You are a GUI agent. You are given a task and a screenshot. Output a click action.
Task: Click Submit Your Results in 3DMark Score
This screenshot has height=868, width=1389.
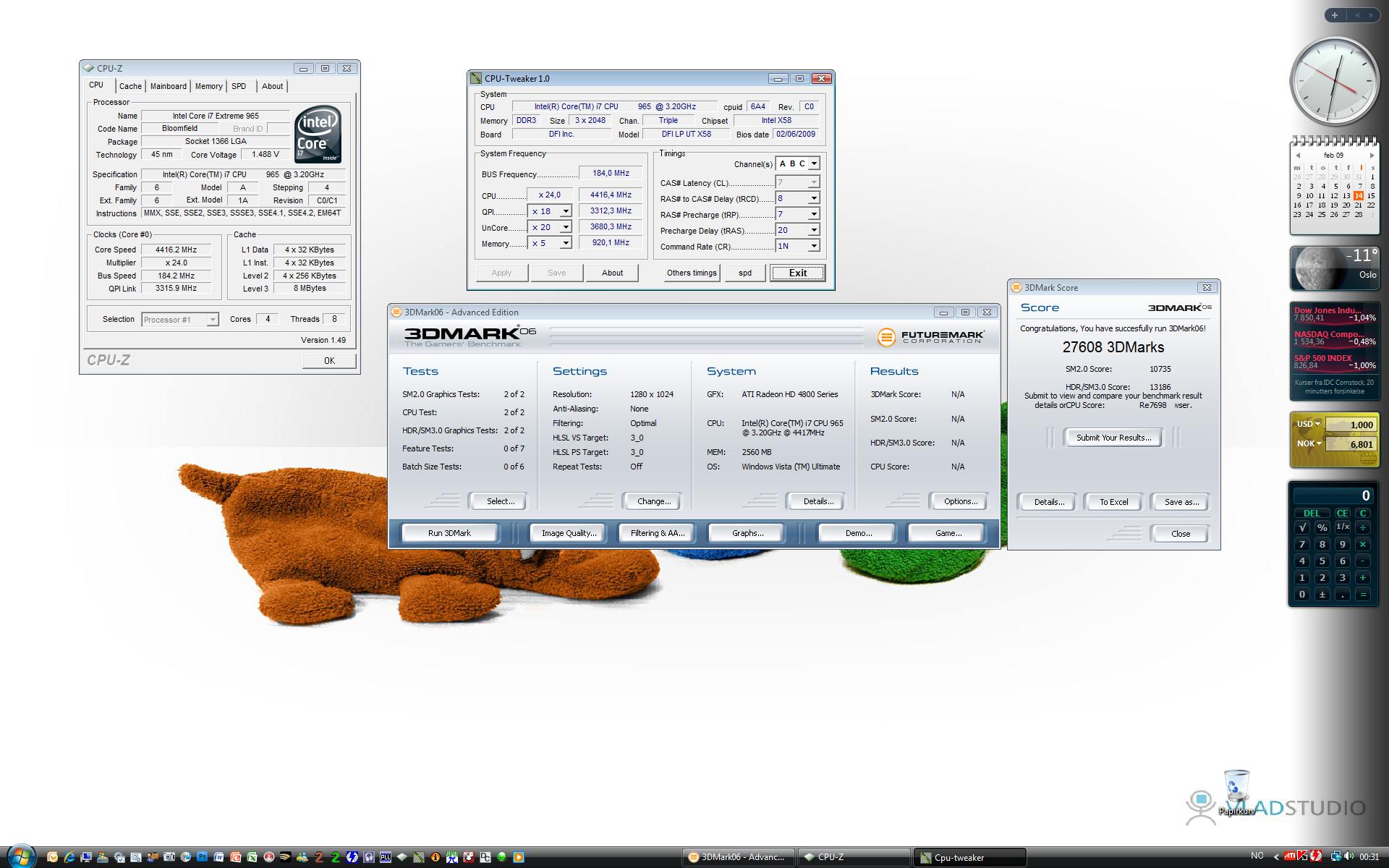[1113, 438]
